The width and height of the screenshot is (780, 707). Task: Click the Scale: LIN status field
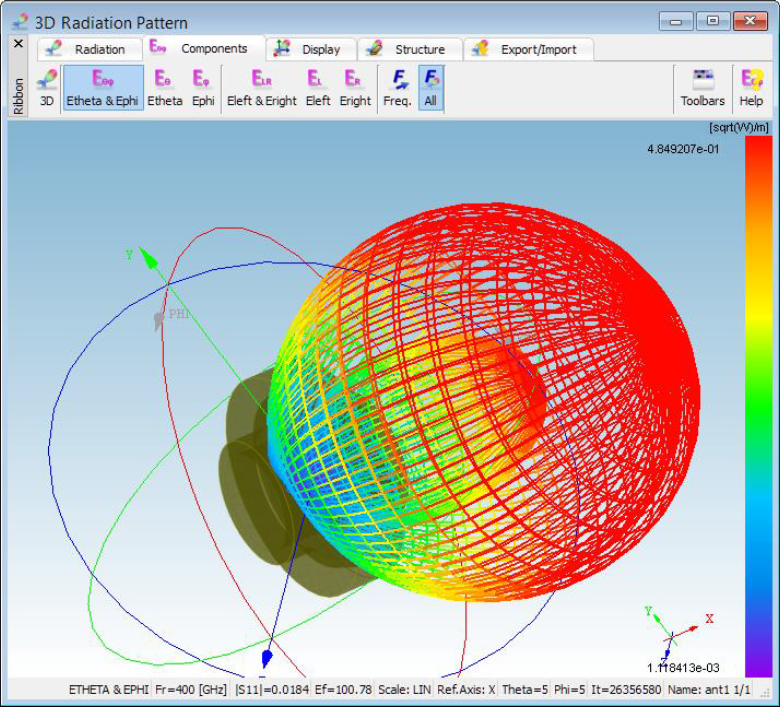tap(404, 689)
